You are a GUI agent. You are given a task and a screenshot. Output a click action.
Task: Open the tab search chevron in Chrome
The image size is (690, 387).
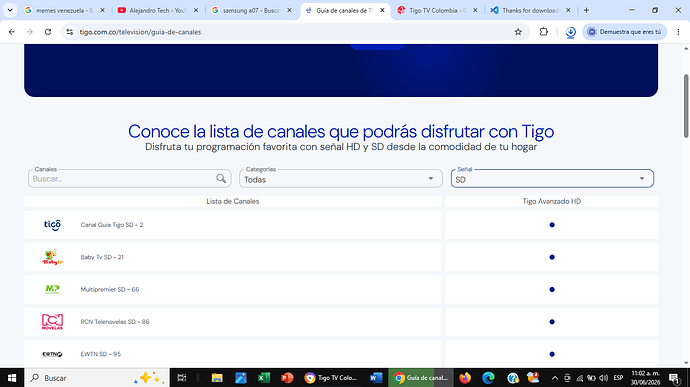(x=10, y=10)
